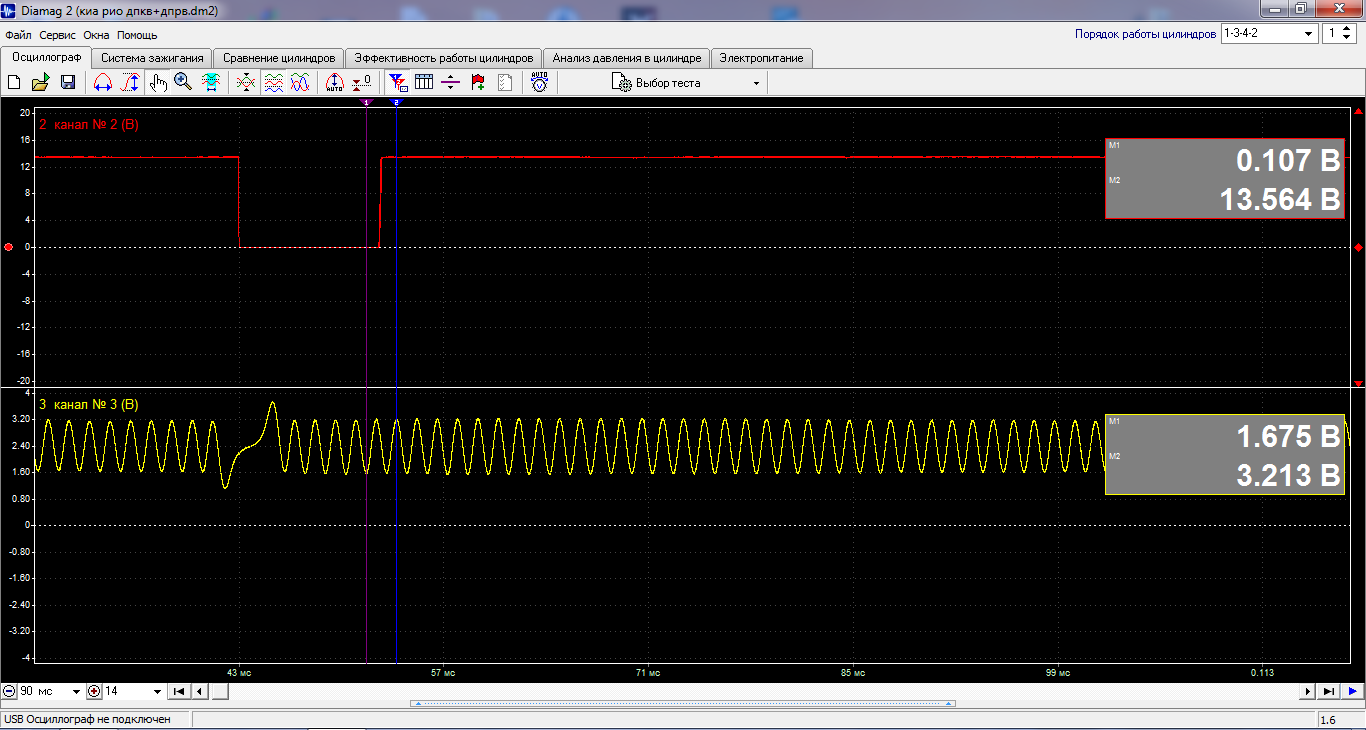Step forward with right arrow button
The image size is (1366, 730).
(x=1308, y=691)
